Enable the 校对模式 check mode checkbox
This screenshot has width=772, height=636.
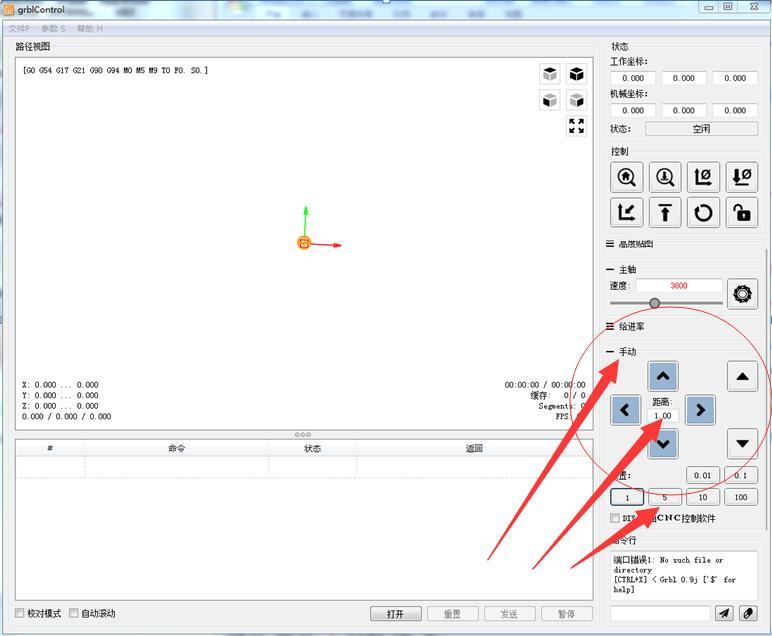20,613
